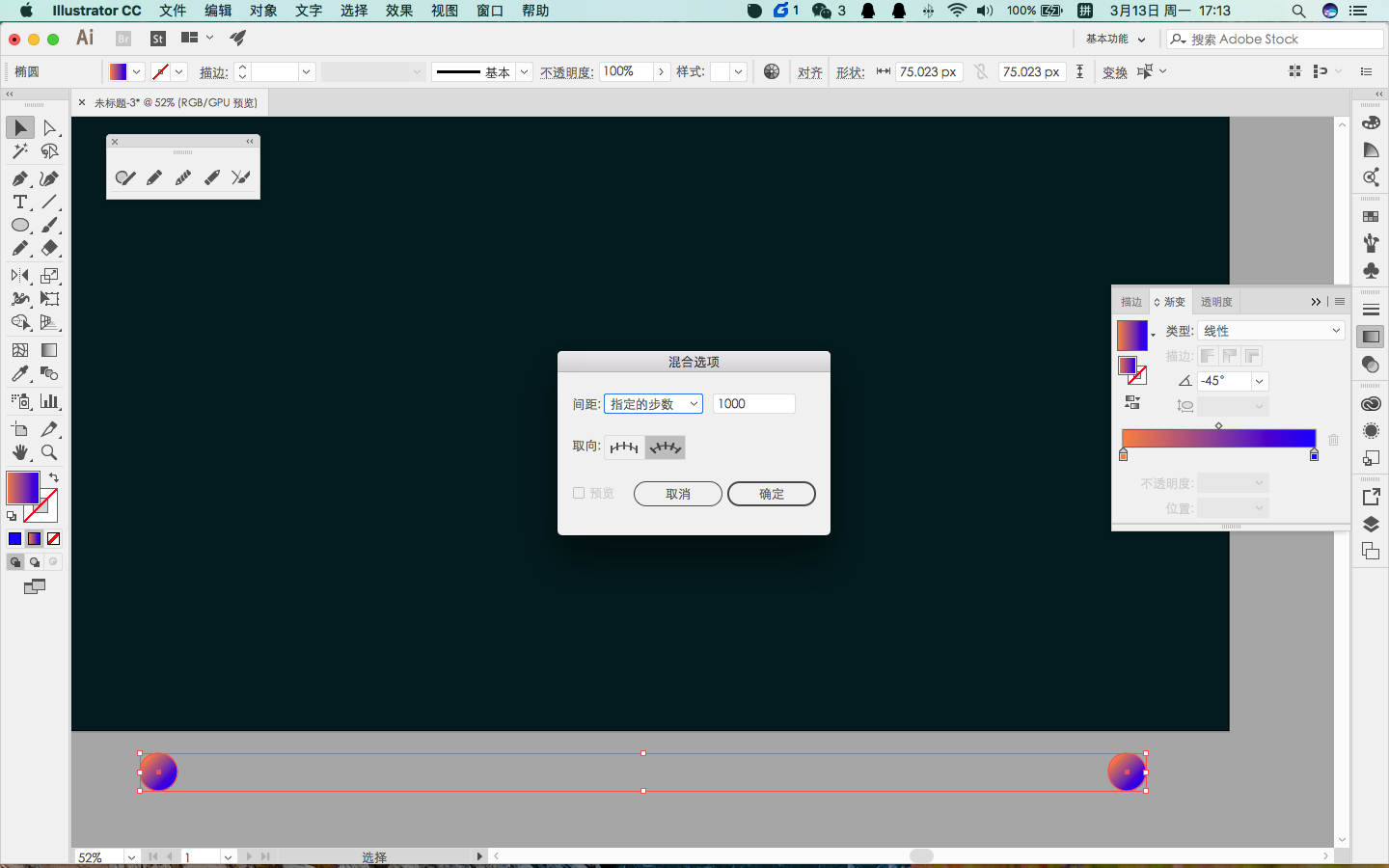Choose align-to-path orientation option
This screenshot has height=868, width=1389.
click(666, 448)
